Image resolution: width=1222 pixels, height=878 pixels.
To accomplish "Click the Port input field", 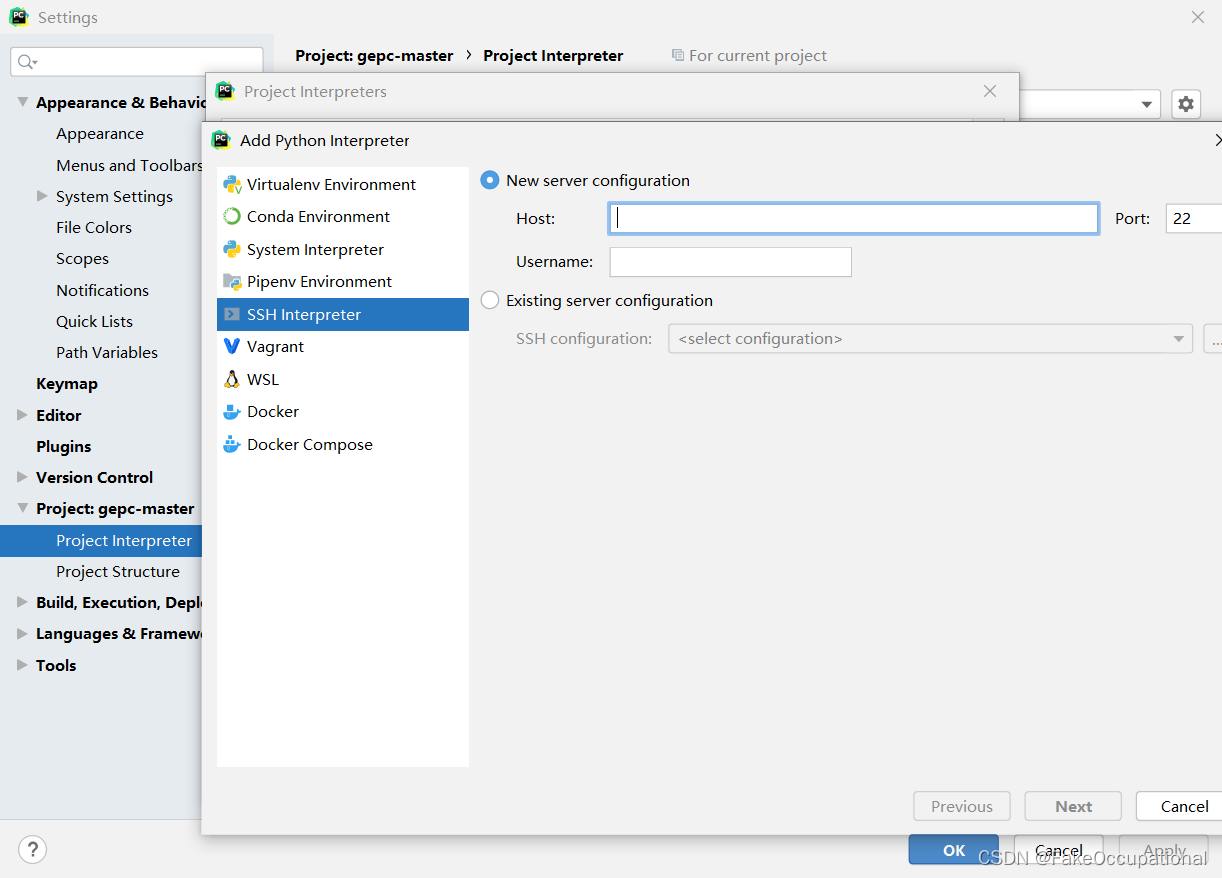I will (x=1194, y=218).
